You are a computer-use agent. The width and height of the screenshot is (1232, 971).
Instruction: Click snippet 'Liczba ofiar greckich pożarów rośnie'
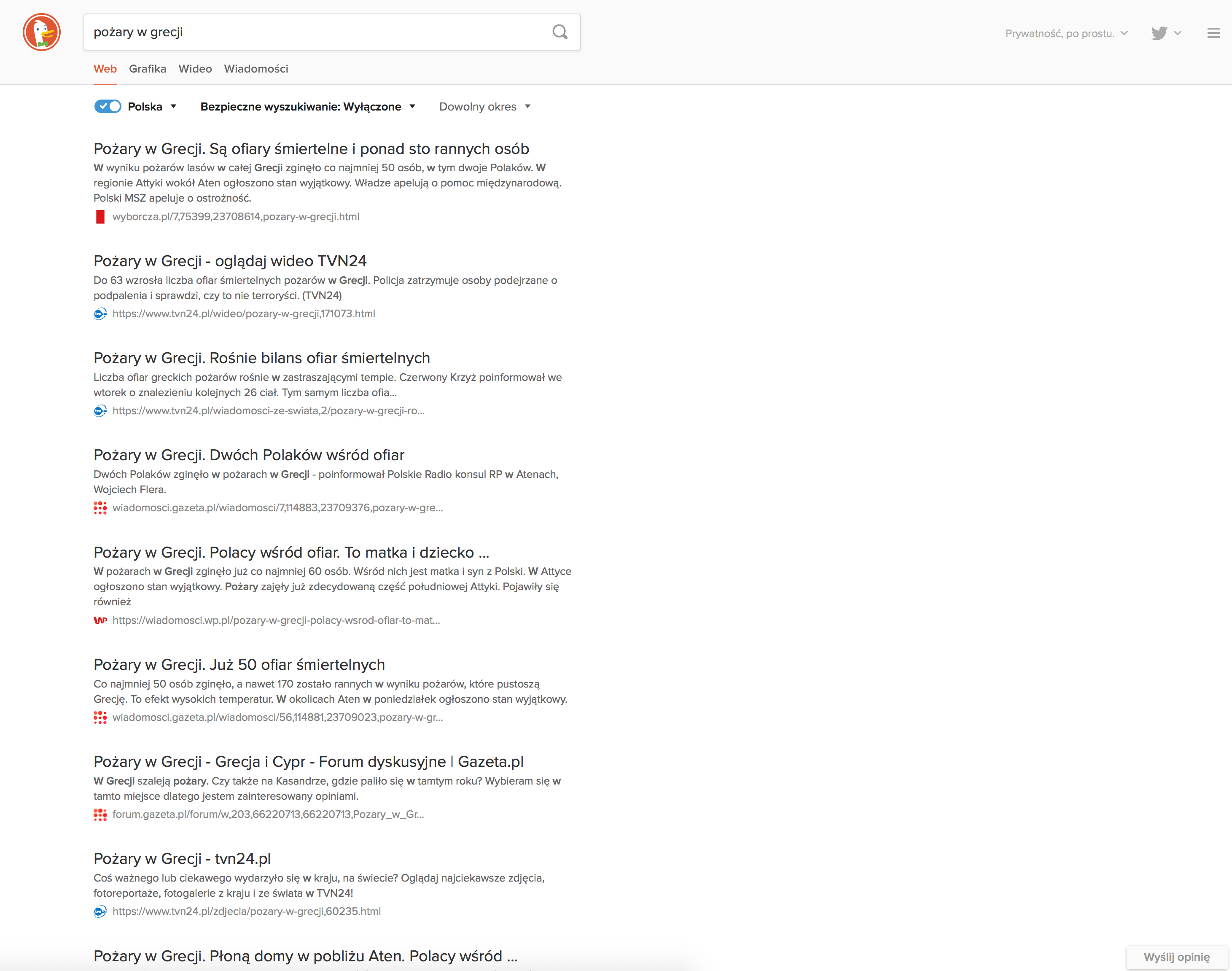(x=328, y=385)
